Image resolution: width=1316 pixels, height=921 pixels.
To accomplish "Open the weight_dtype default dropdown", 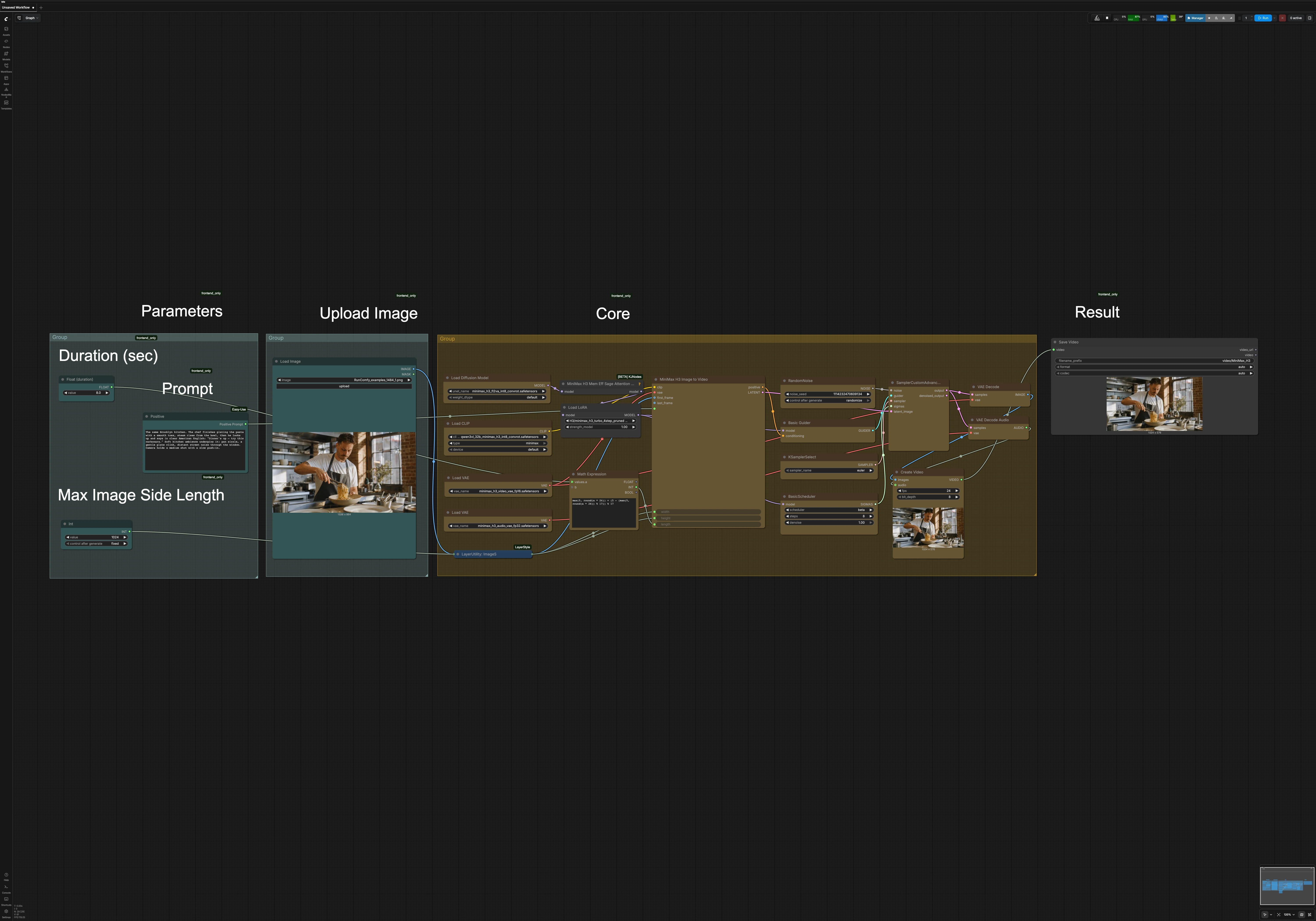I will pos(497,398).
